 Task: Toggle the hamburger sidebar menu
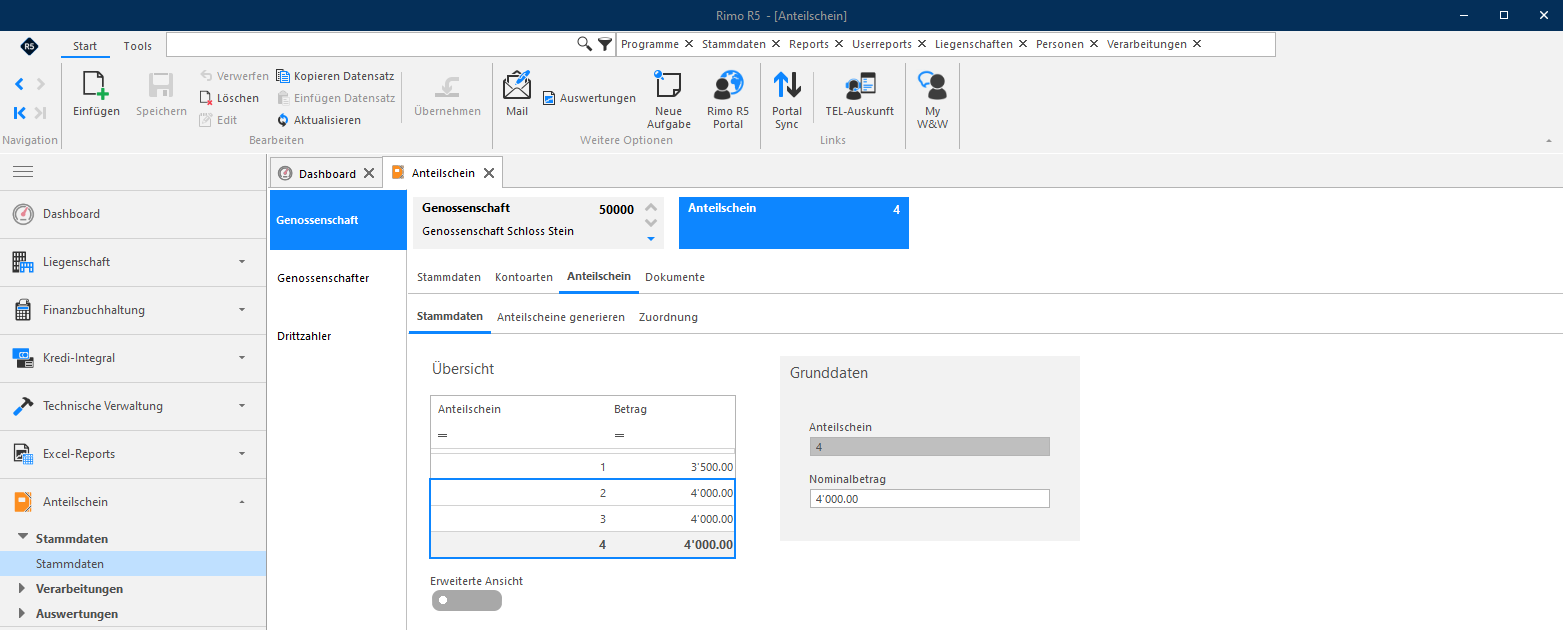tap(23, 172)
